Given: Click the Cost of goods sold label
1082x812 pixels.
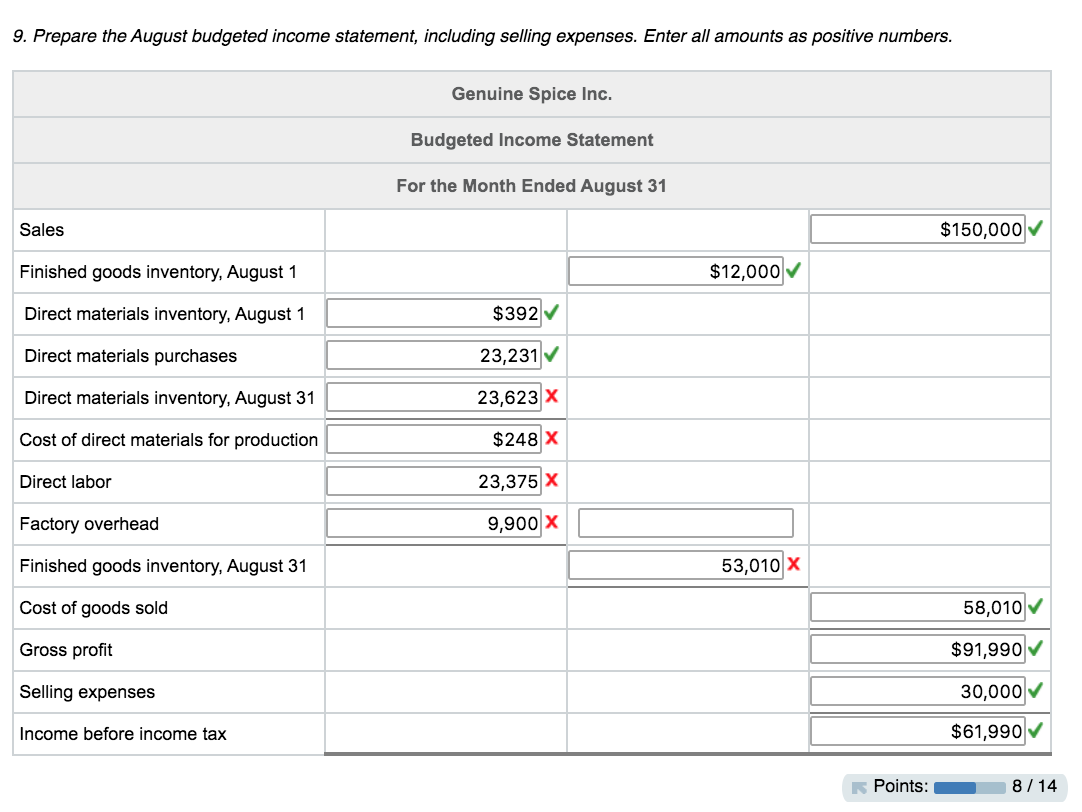Looking at the screenshot, I should click(x=93, y=608).
